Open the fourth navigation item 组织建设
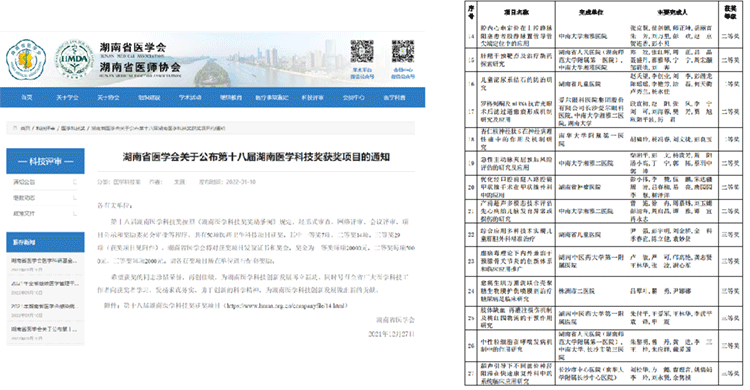 pos(149,98)
